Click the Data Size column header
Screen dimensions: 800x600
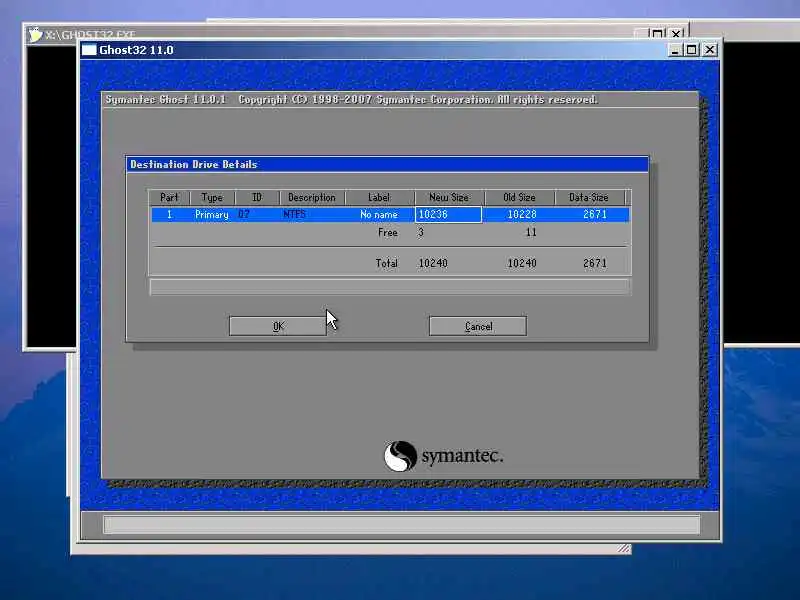pos(589,197)
